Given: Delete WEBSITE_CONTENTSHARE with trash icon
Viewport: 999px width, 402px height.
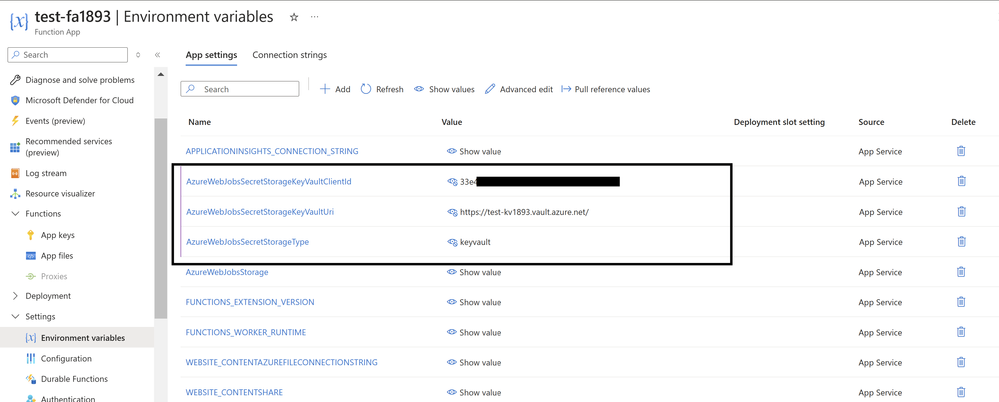Looking at the screenshot, I should [x=961, y=392].
